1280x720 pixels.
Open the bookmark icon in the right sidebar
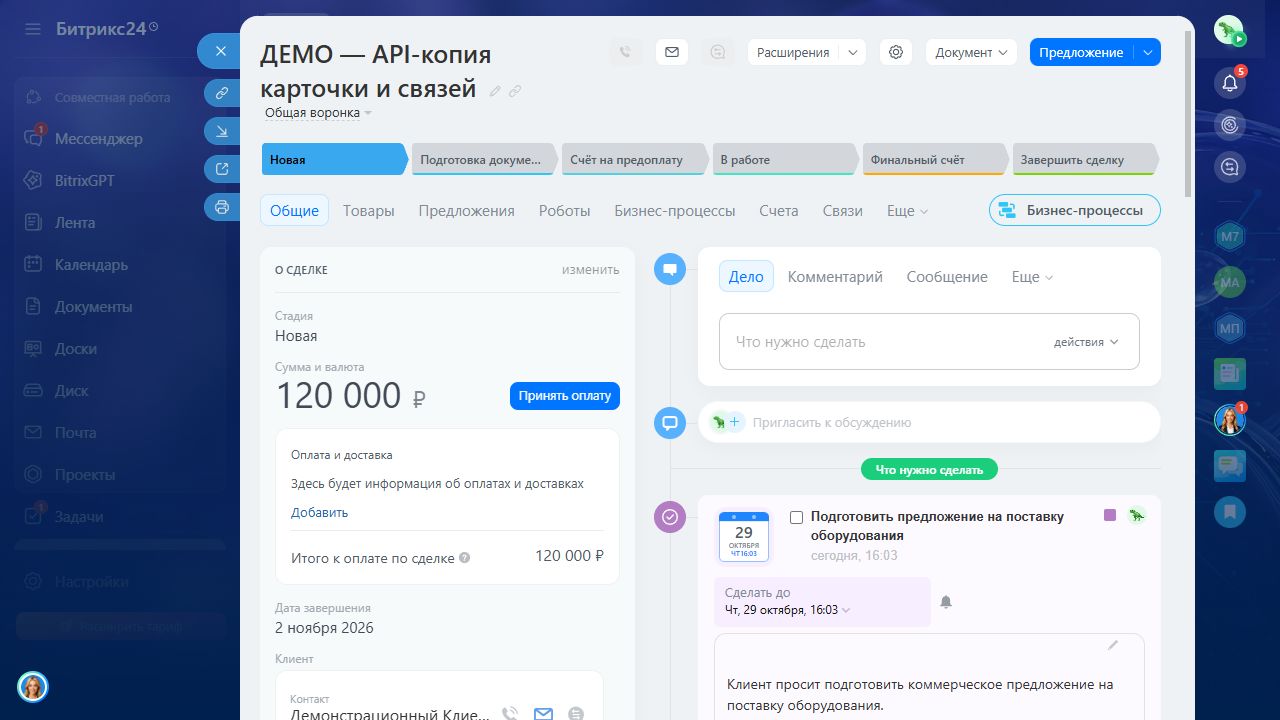click(x=1230, y=512)
